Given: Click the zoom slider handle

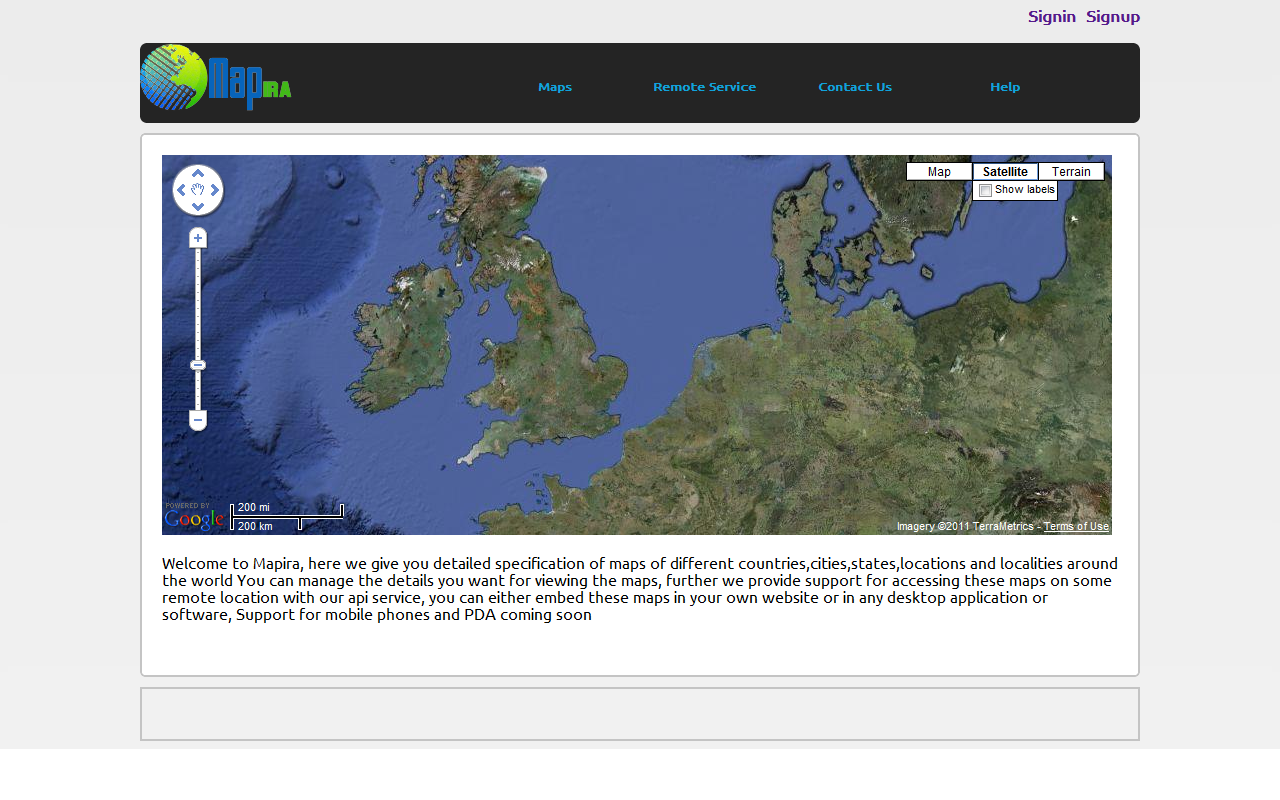Looking at the screenshot, I should pyautogui.click(x=198, y=365).
